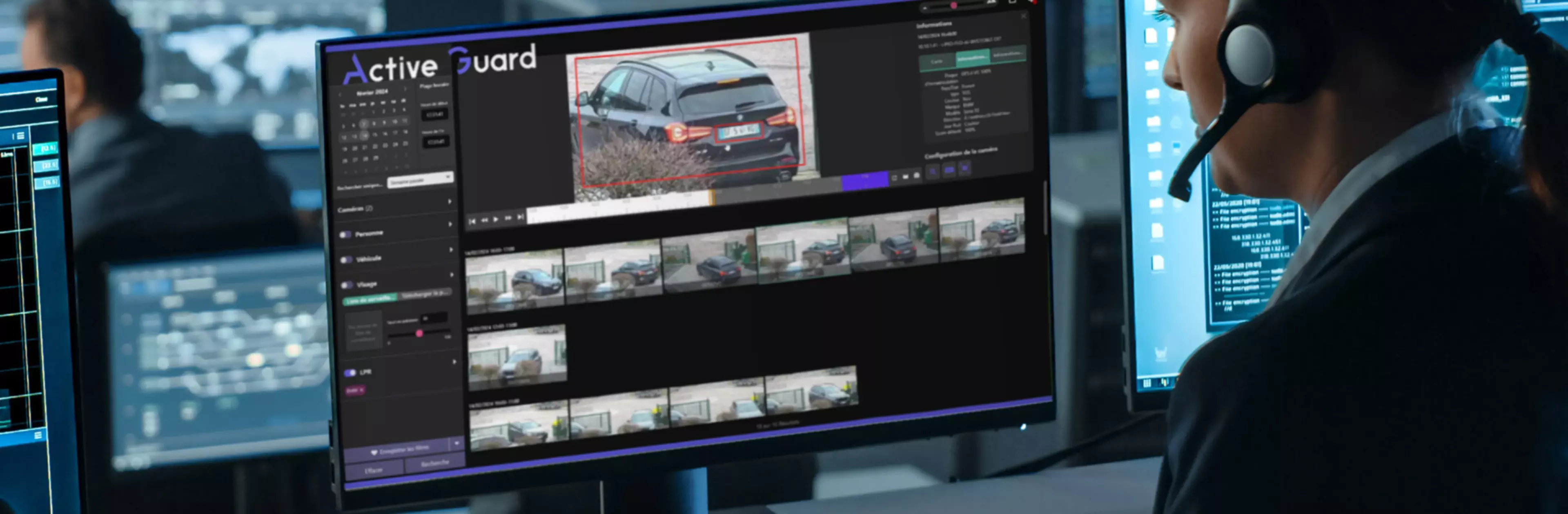Disable the LPR filter switch
This screenshot has width=1568, height=514.
[350, 372]
